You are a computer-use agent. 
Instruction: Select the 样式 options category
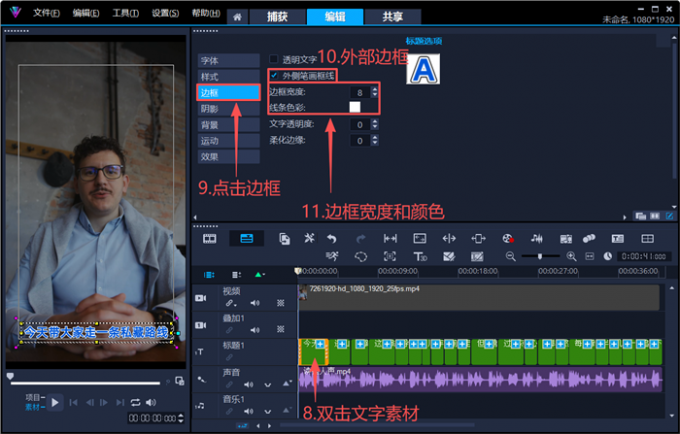pos(229,77)
